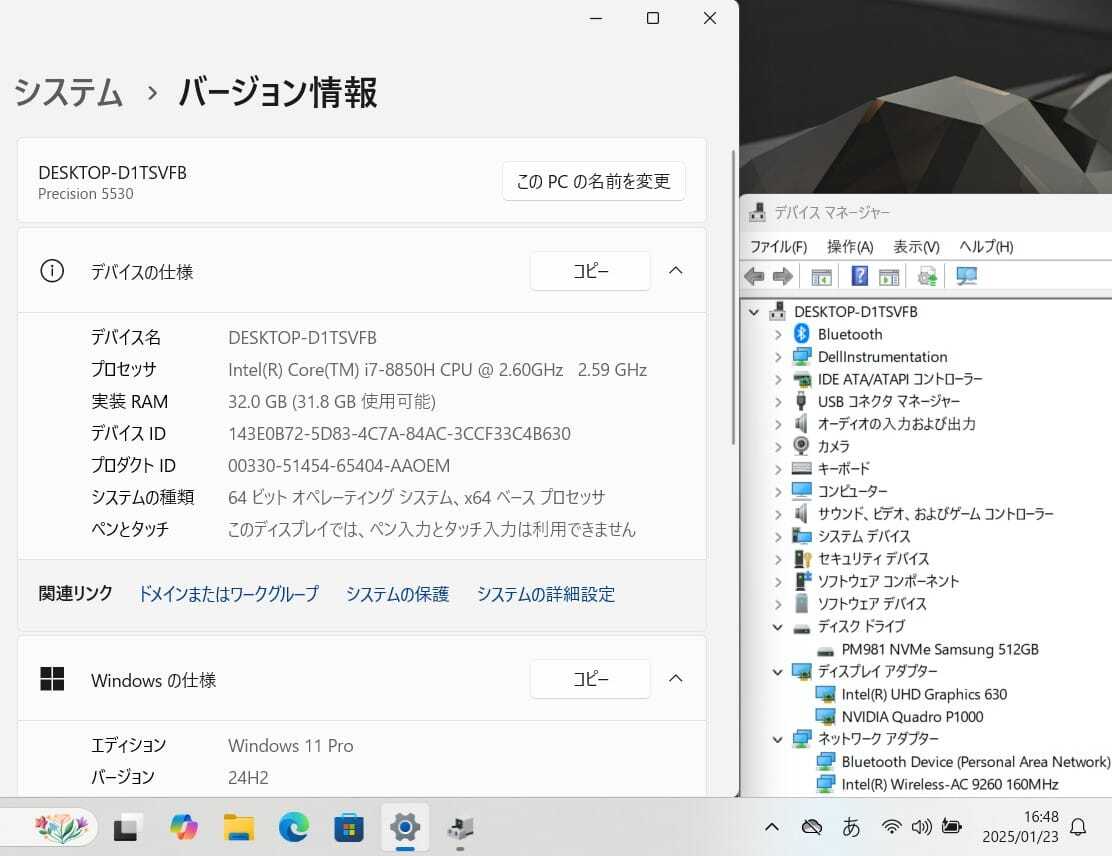Expand the セキュリティ デバイス tree node
This screenshot has width=1112, height=856.
pos(778,559)
